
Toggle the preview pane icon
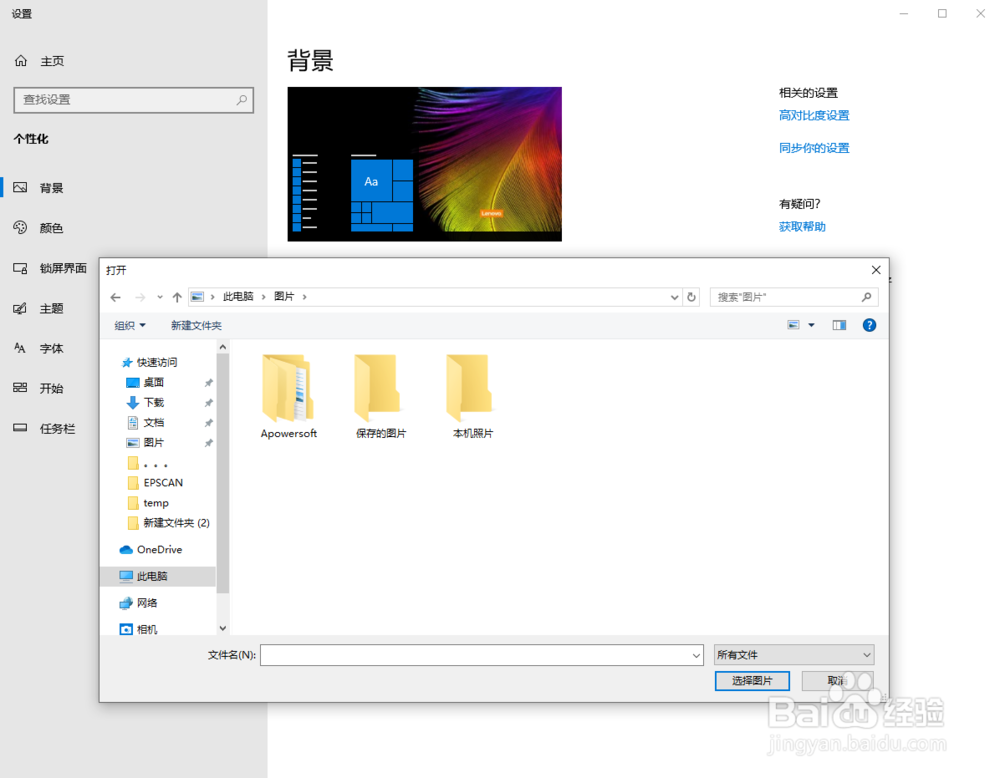[x=839, y=325]
